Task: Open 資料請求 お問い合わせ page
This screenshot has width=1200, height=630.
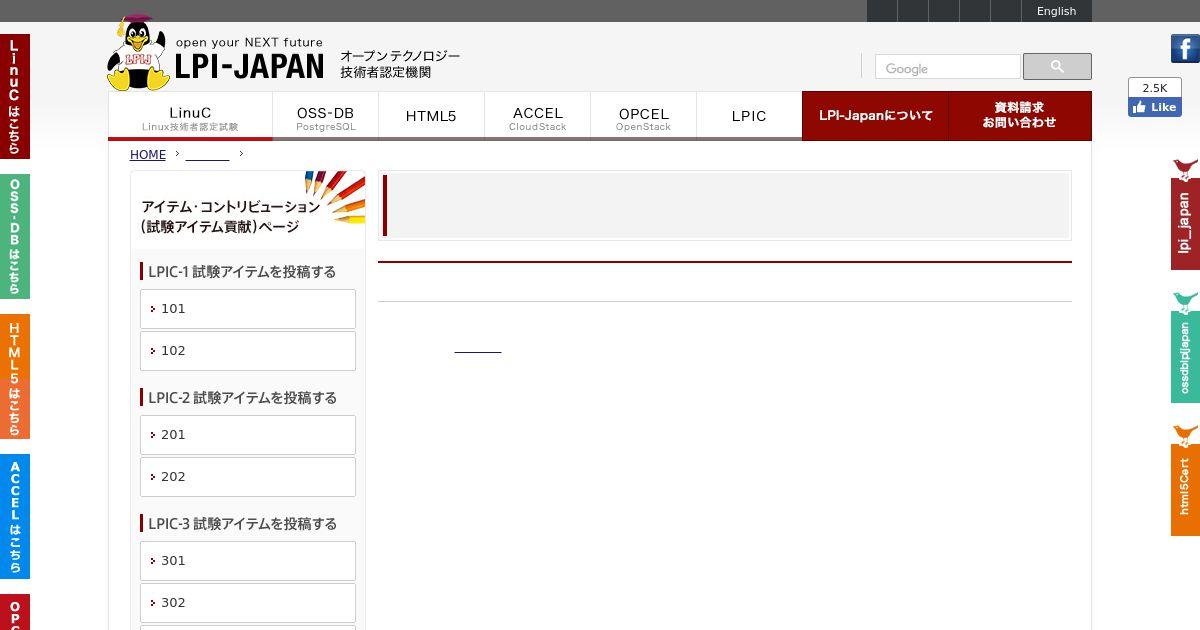Action: click(x=1020, y=116)
